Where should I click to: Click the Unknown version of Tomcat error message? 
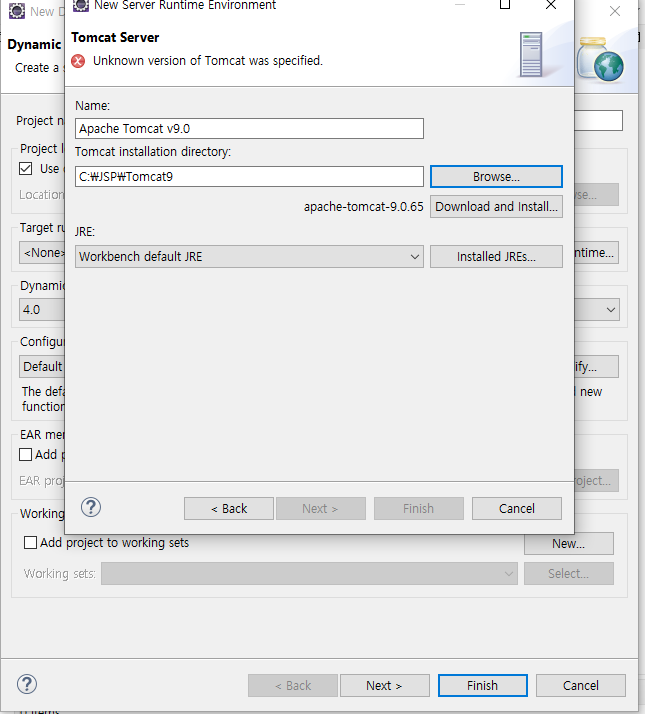(208, 61)
